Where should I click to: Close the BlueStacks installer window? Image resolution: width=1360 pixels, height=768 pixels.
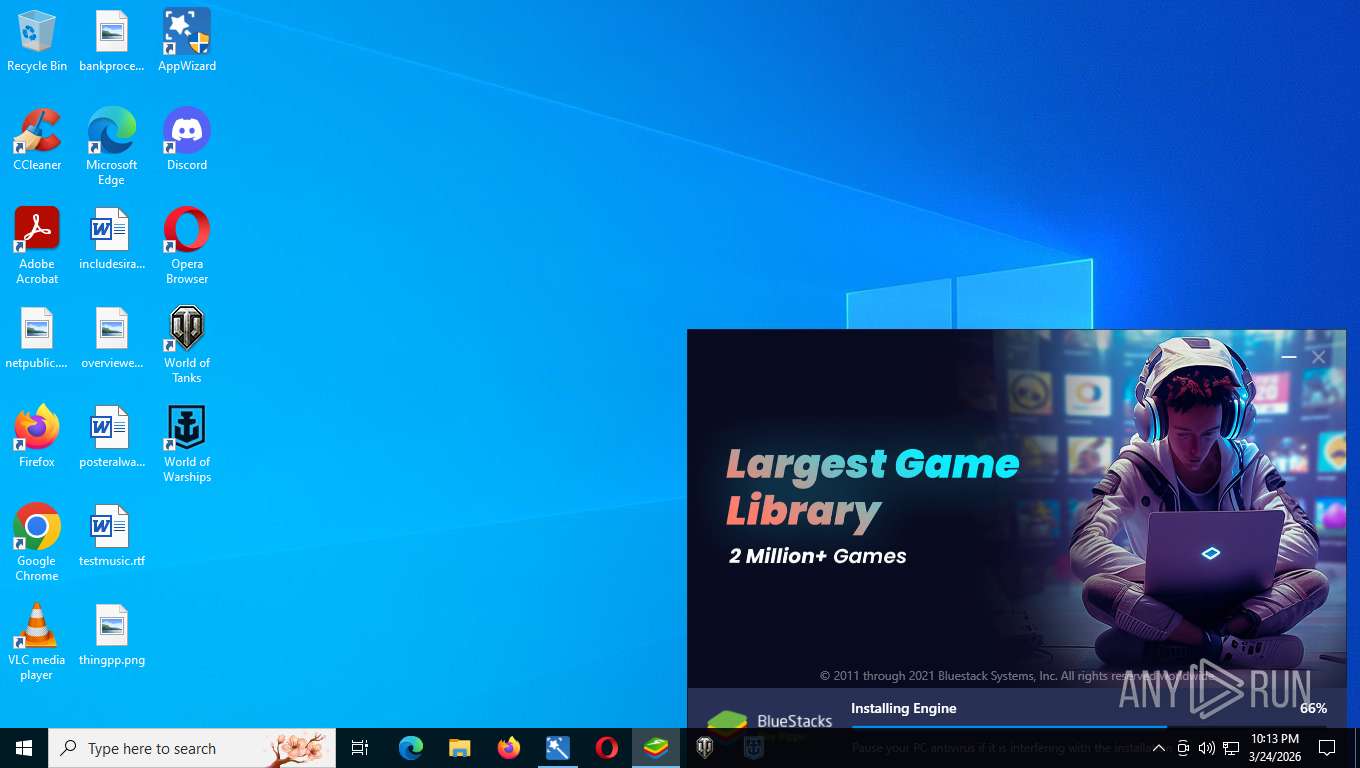[1319, 357]
